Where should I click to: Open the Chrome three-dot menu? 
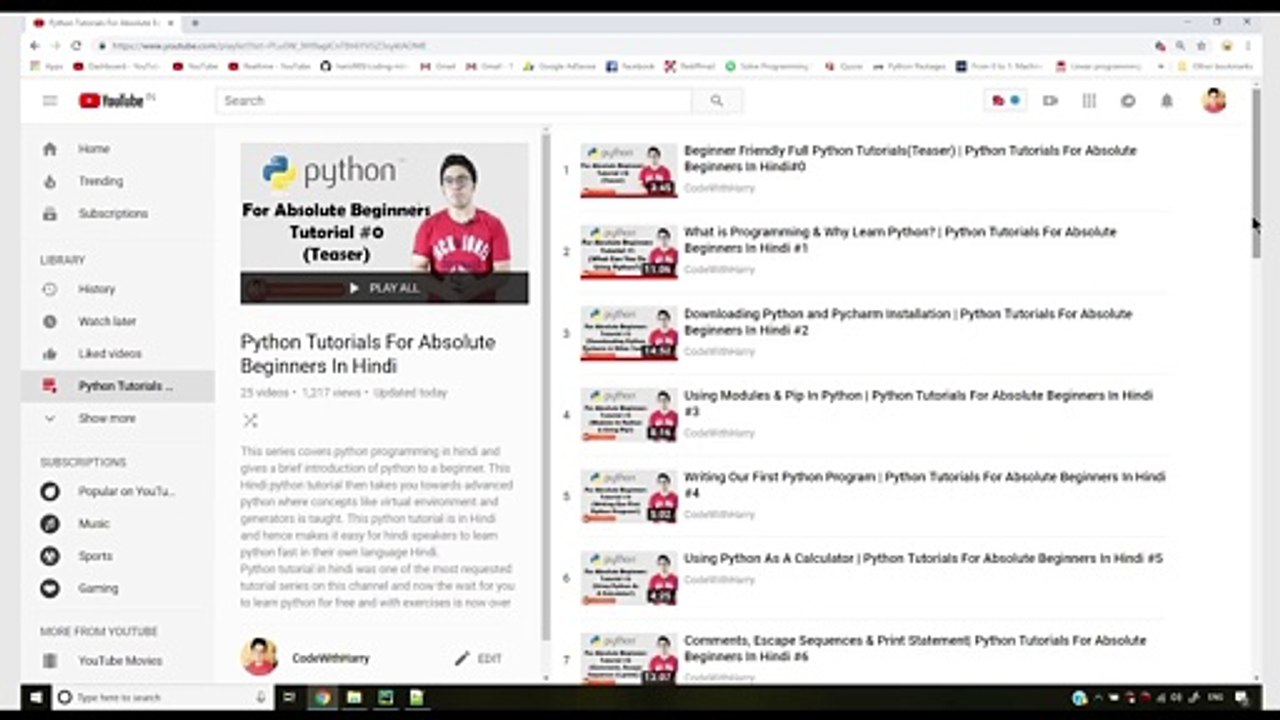click(1248, 45)
